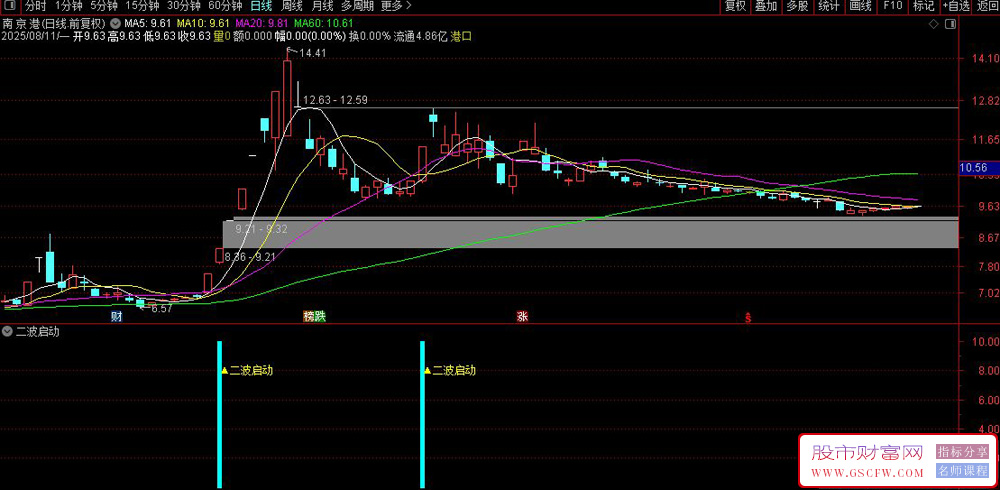The width and height of the screenshot is (1000, 490).
Task: Click the 8.36 - 9.21 gap label
Action: pos(249,256)
